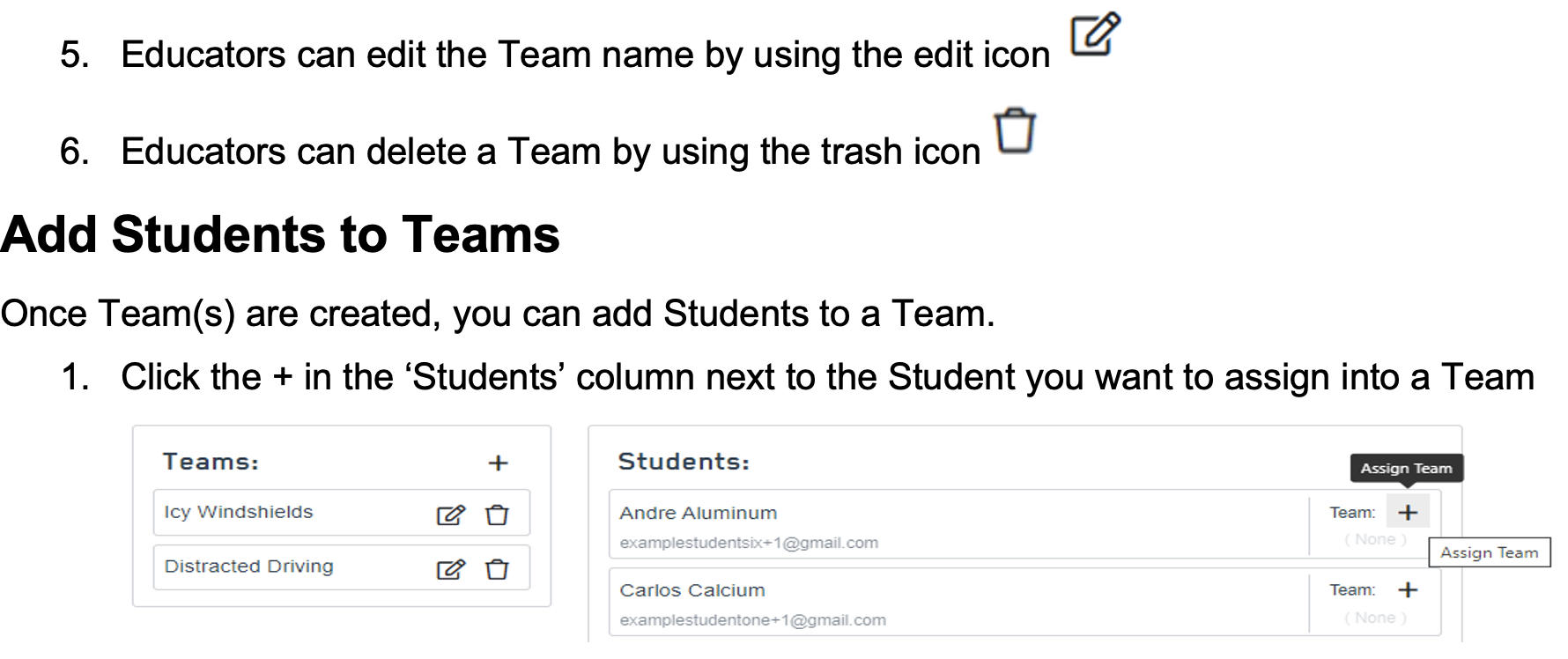Delete the Distracted Driving team

pyautogui.click(x=497, y=569)
